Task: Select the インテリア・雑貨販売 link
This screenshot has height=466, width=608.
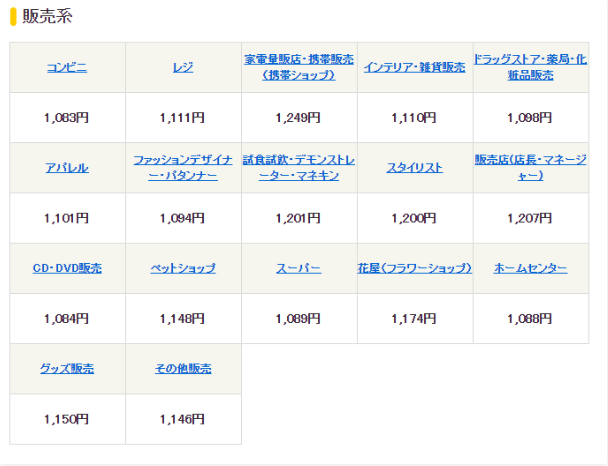Action: [414, 68]
